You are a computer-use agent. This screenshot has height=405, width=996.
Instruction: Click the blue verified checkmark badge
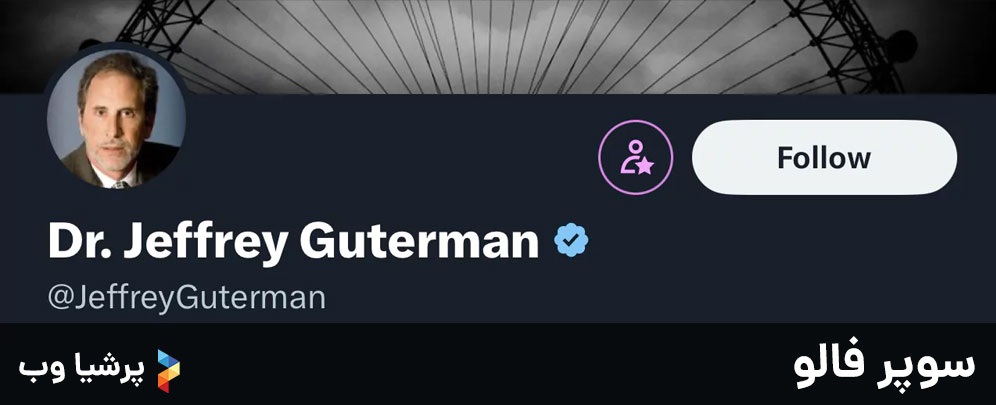coord(571,241)
